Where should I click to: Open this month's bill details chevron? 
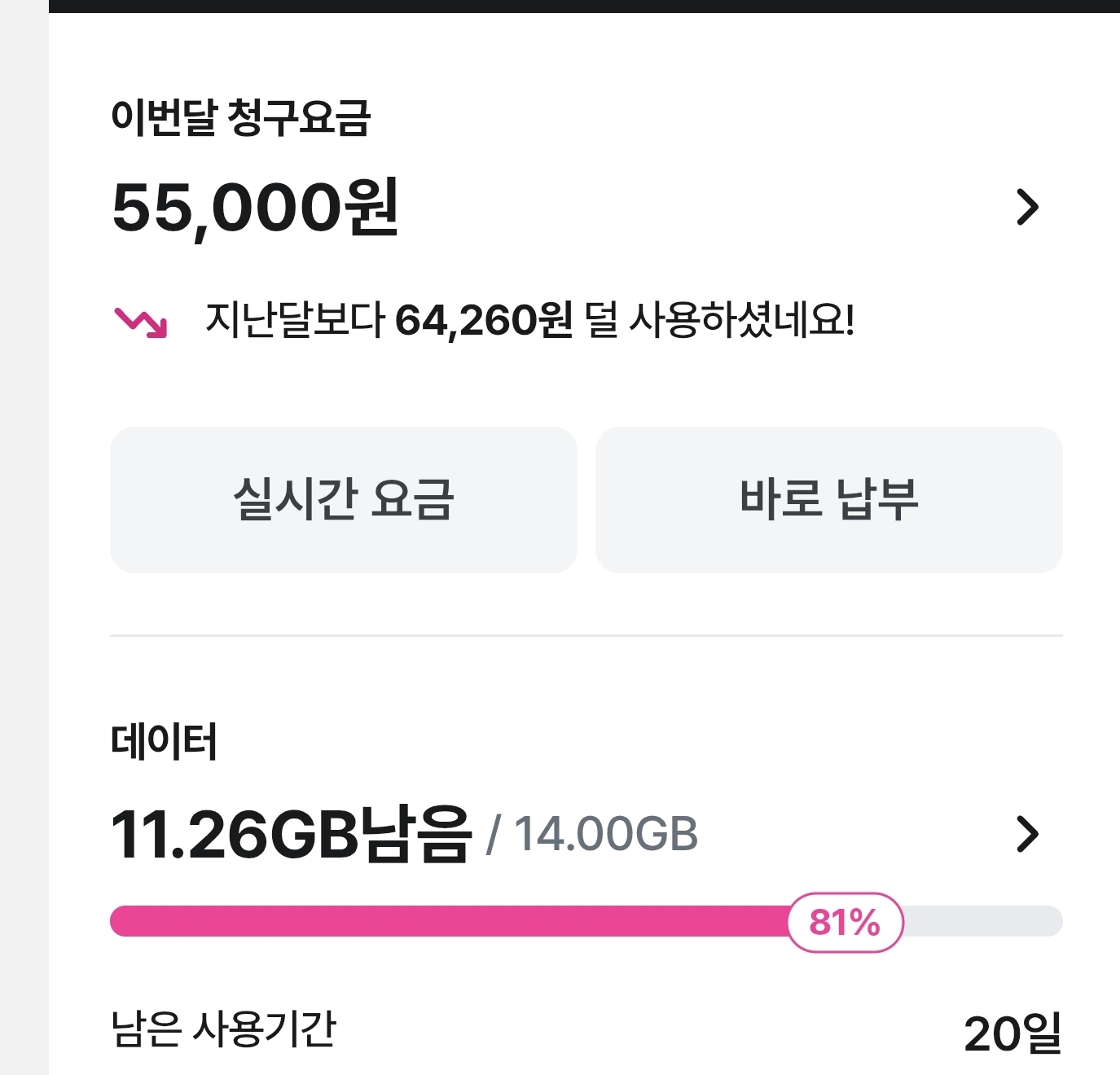[x=1028, y=207]
